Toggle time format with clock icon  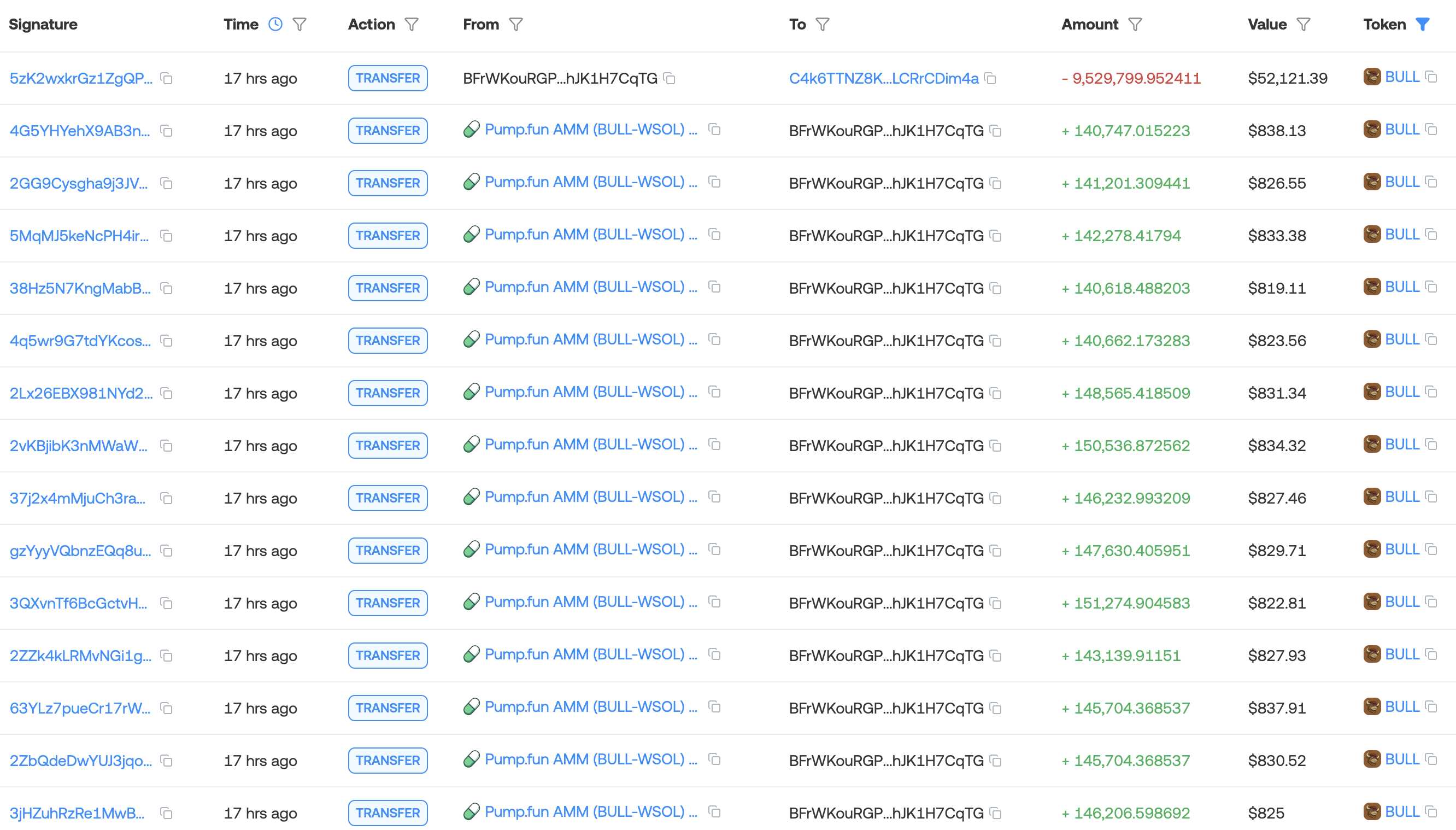click(x=275, y=24)
